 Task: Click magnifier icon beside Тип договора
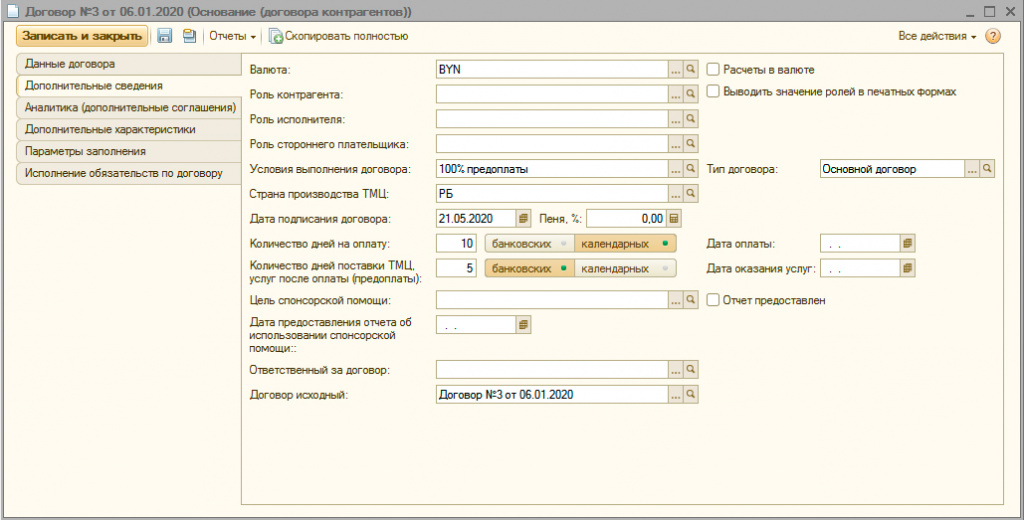pos(988,169)
